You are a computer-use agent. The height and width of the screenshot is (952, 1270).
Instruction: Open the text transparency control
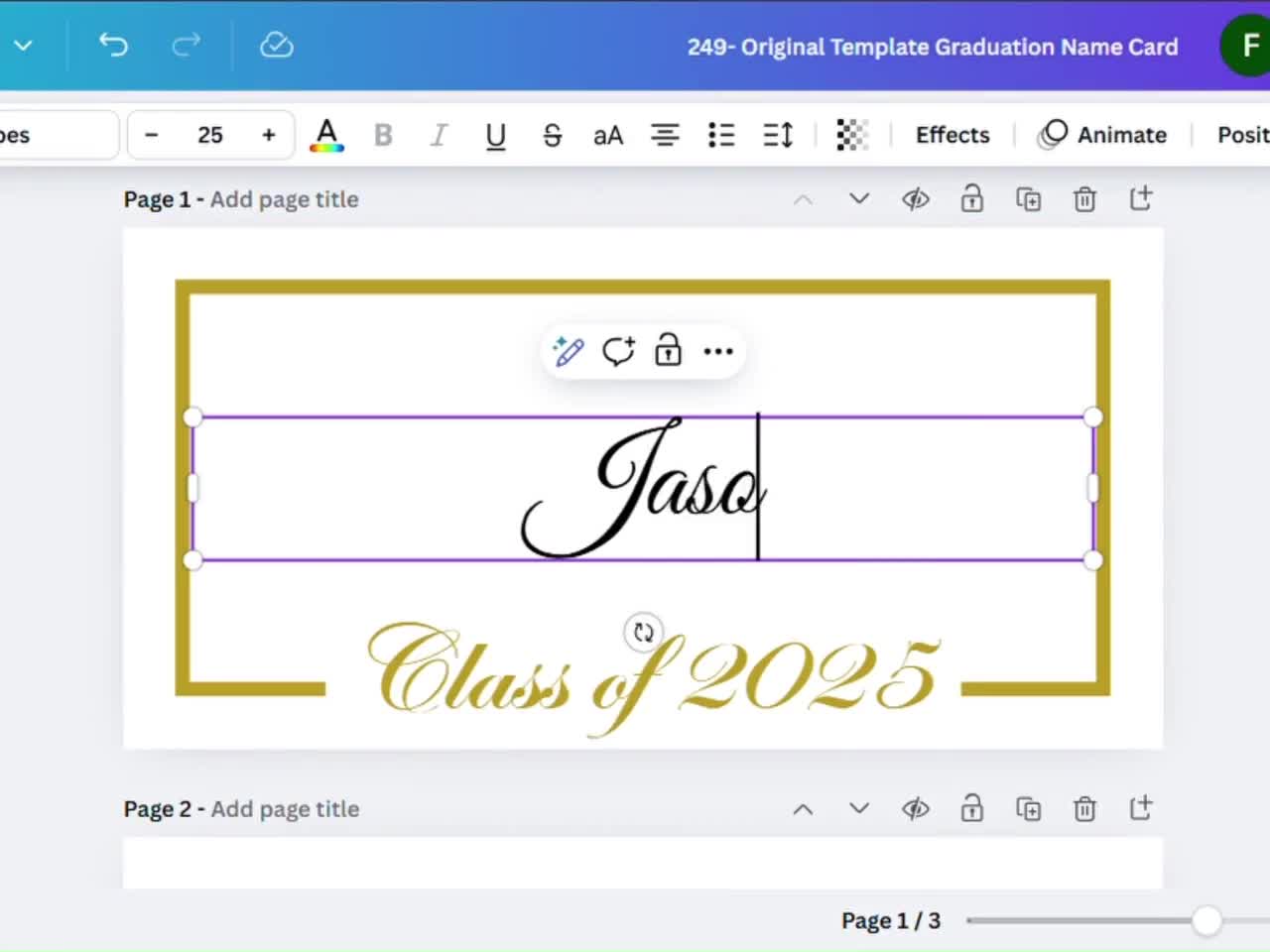click(x=851, y=135)
